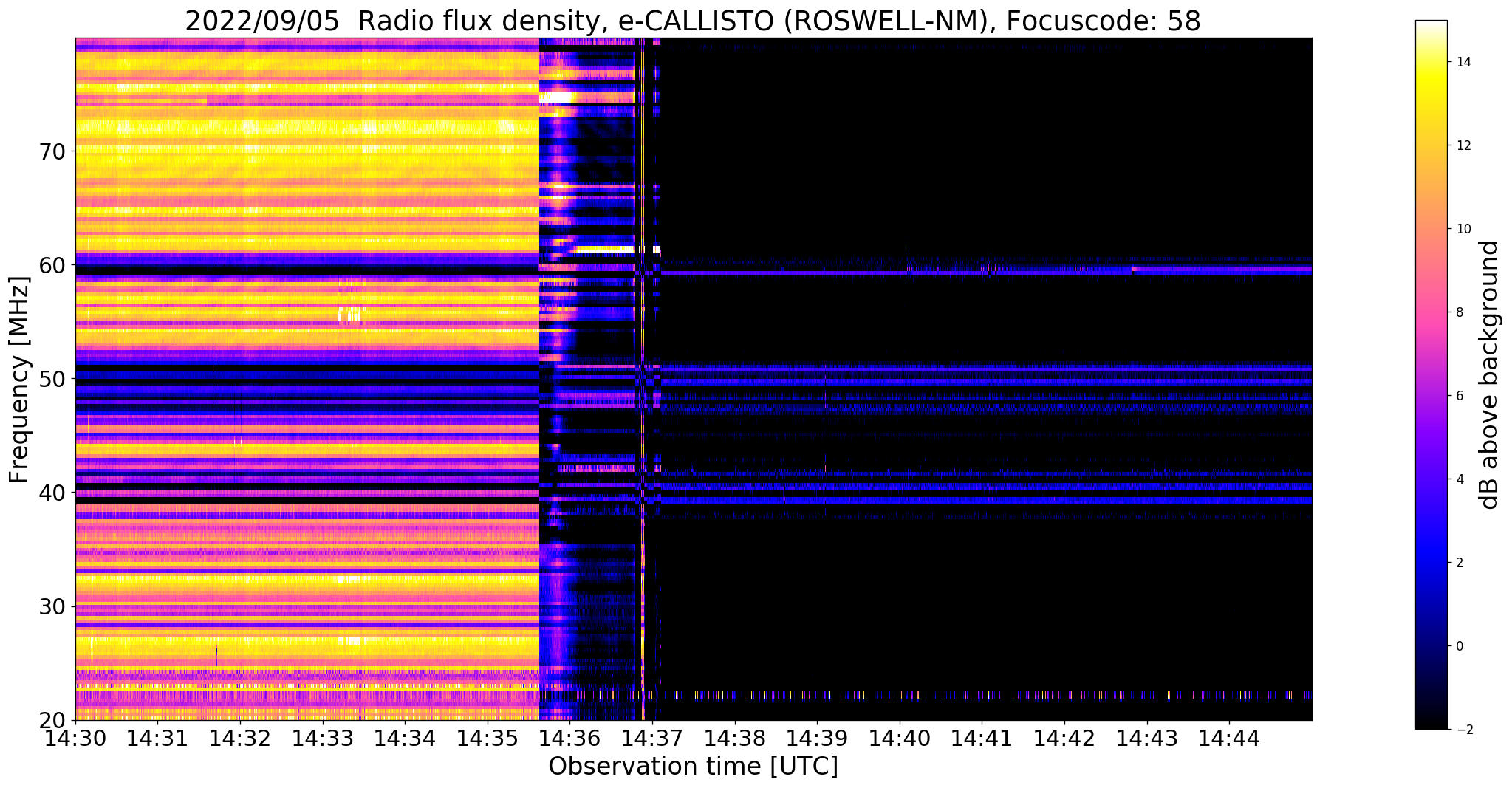Click the 14:38 time tick label
This screenshot has width=1512, height=788.
(x=734, y=737)
